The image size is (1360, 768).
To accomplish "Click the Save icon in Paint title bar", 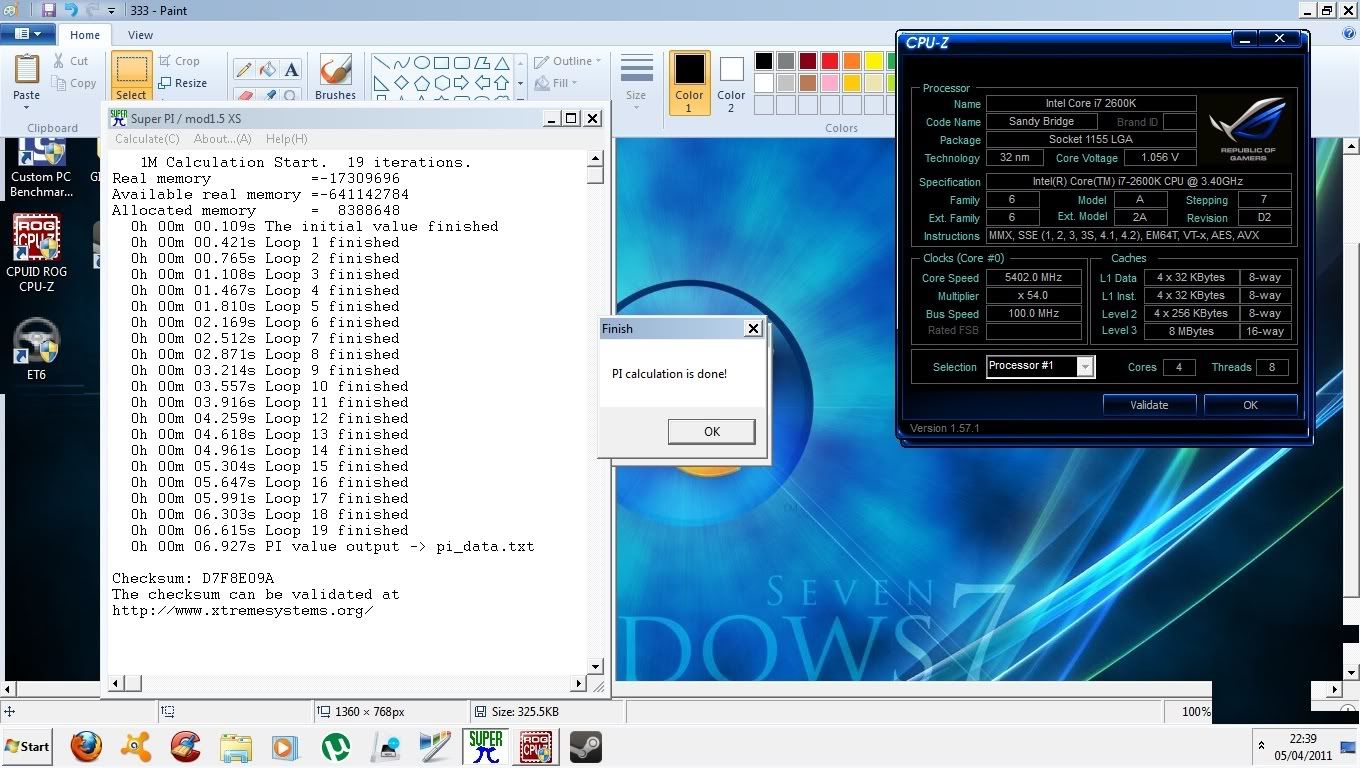I will pyautogui.click(x=48, y=10).
